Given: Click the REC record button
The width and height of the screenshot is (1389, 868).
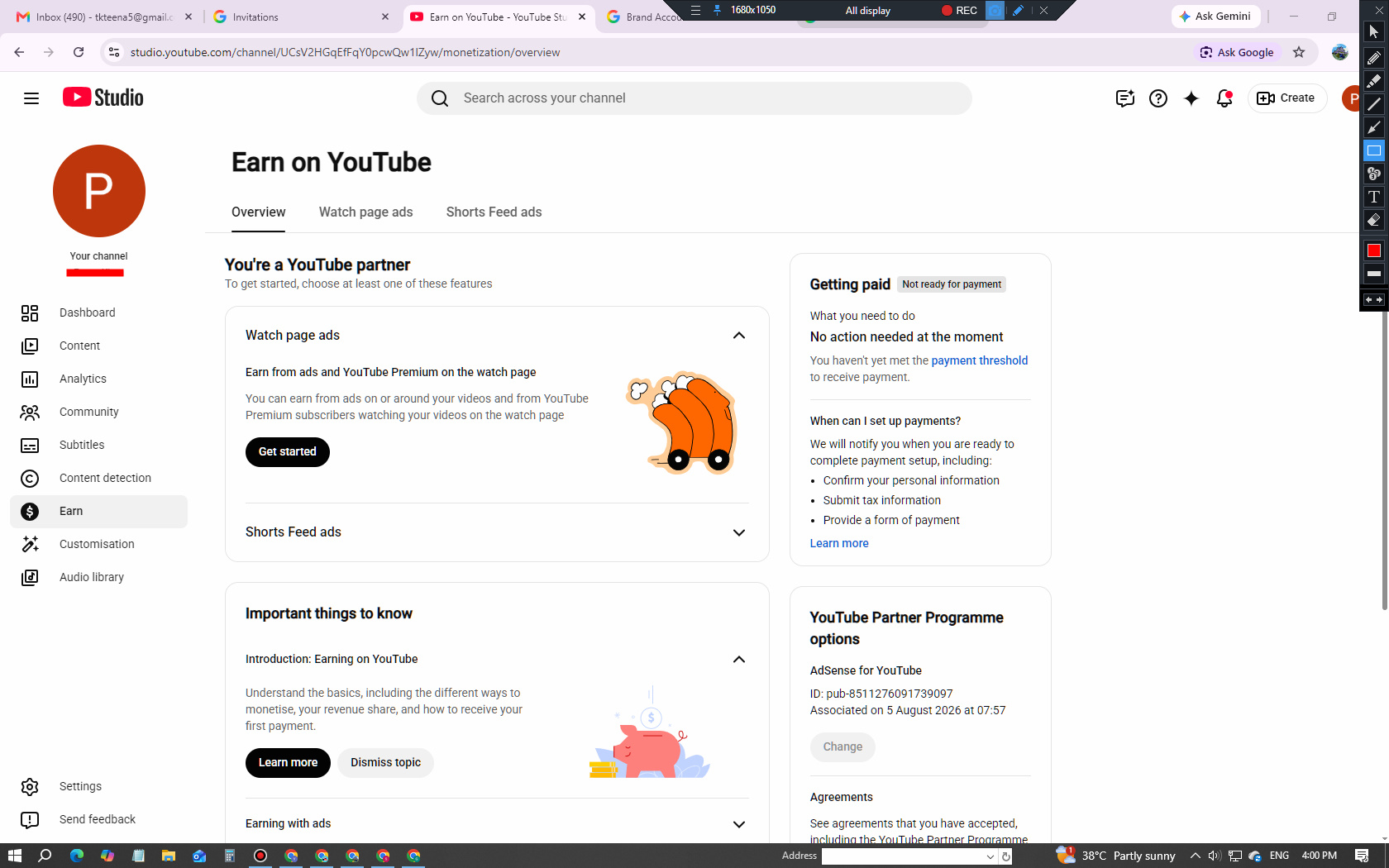Looking at the screenshot, I should point(960,11).
